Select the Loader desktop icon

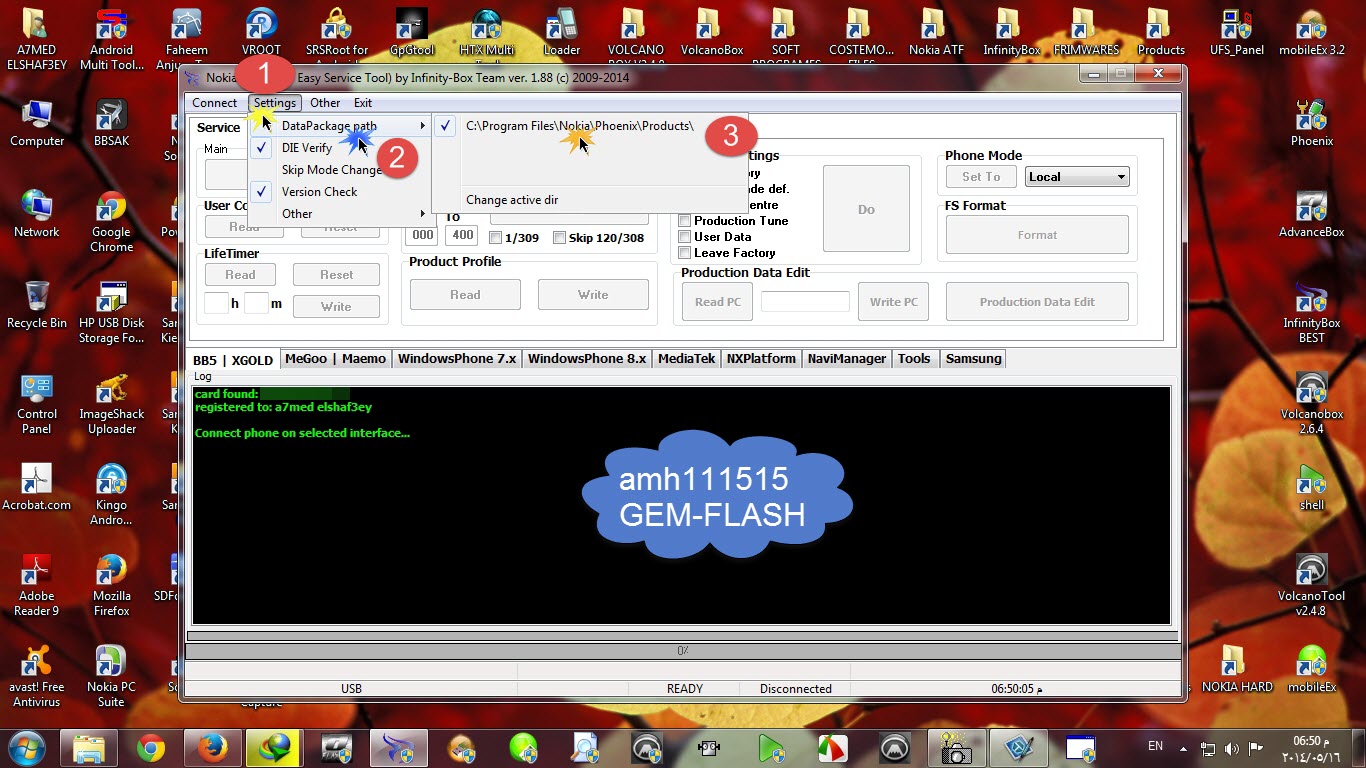point(561,33)
